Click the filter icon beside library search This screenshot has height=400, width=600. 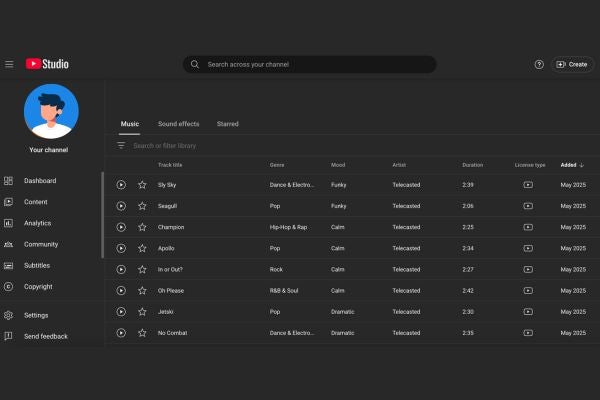click(121, 146)
